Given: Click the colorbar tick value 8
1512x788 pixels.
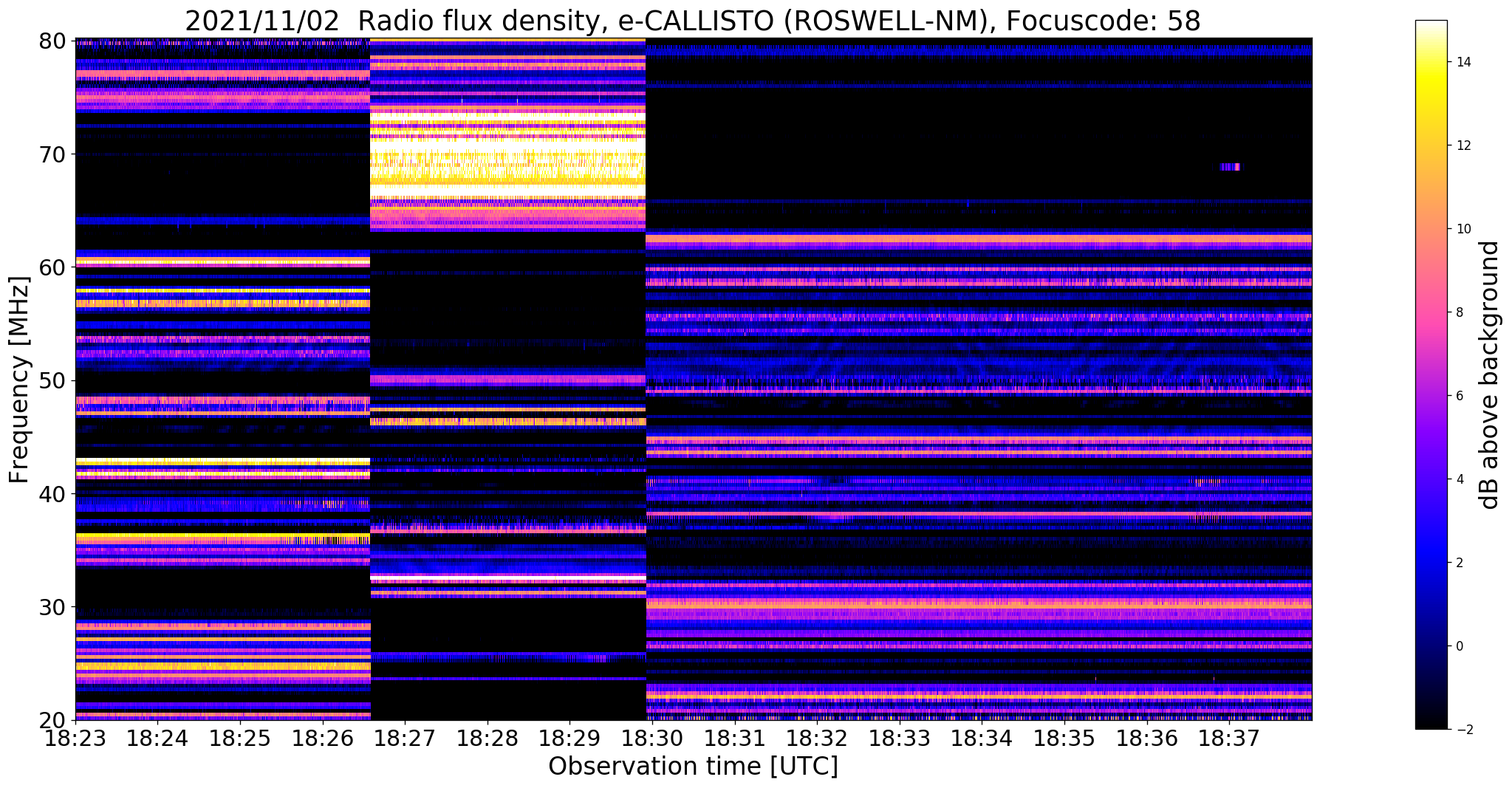Looking at the screenshot, I should click(x=1459, y=312).
